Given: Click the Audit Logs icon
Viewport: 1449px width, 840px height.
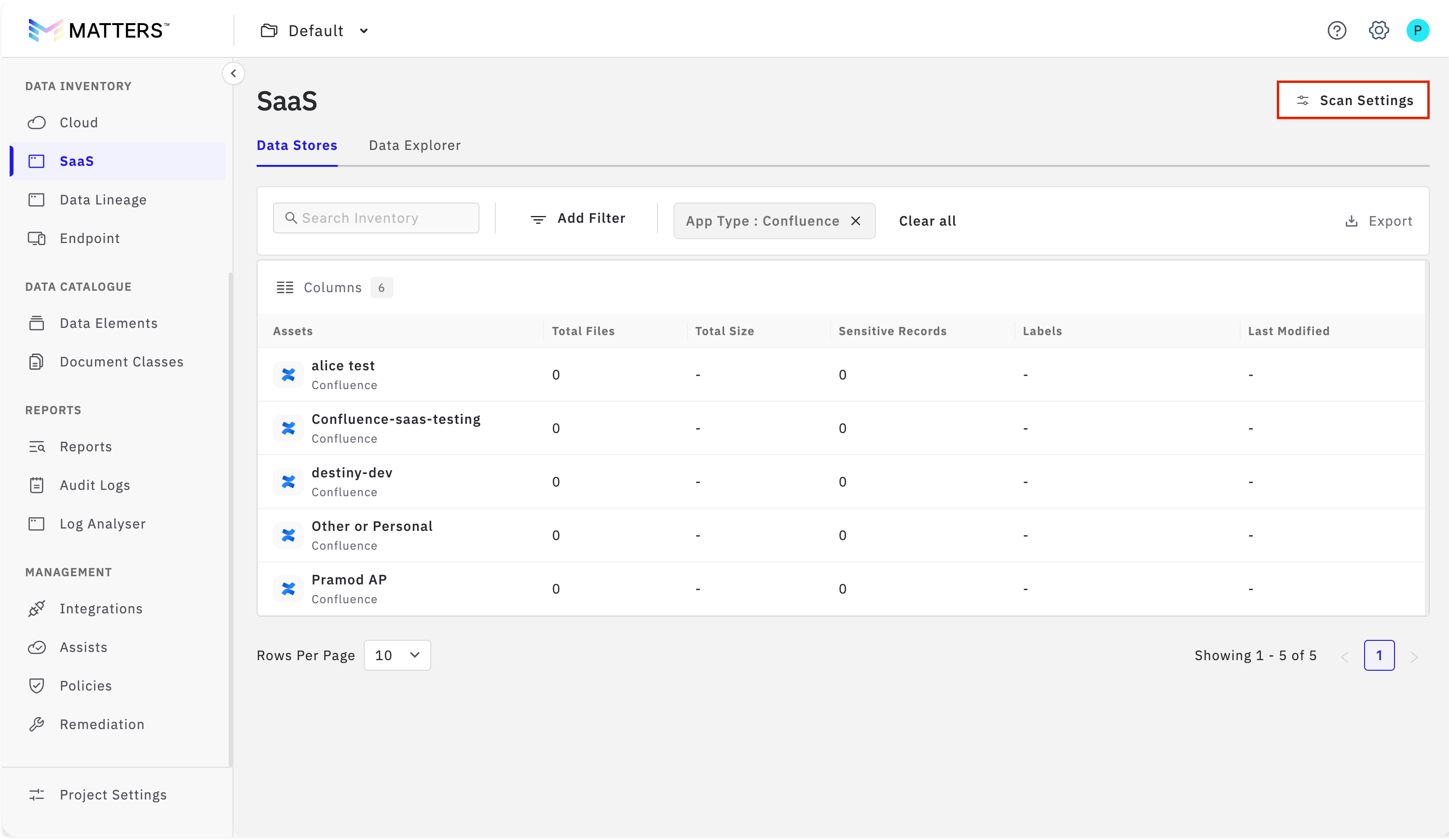Looking at the screenshot, I should tap(37, 485).
